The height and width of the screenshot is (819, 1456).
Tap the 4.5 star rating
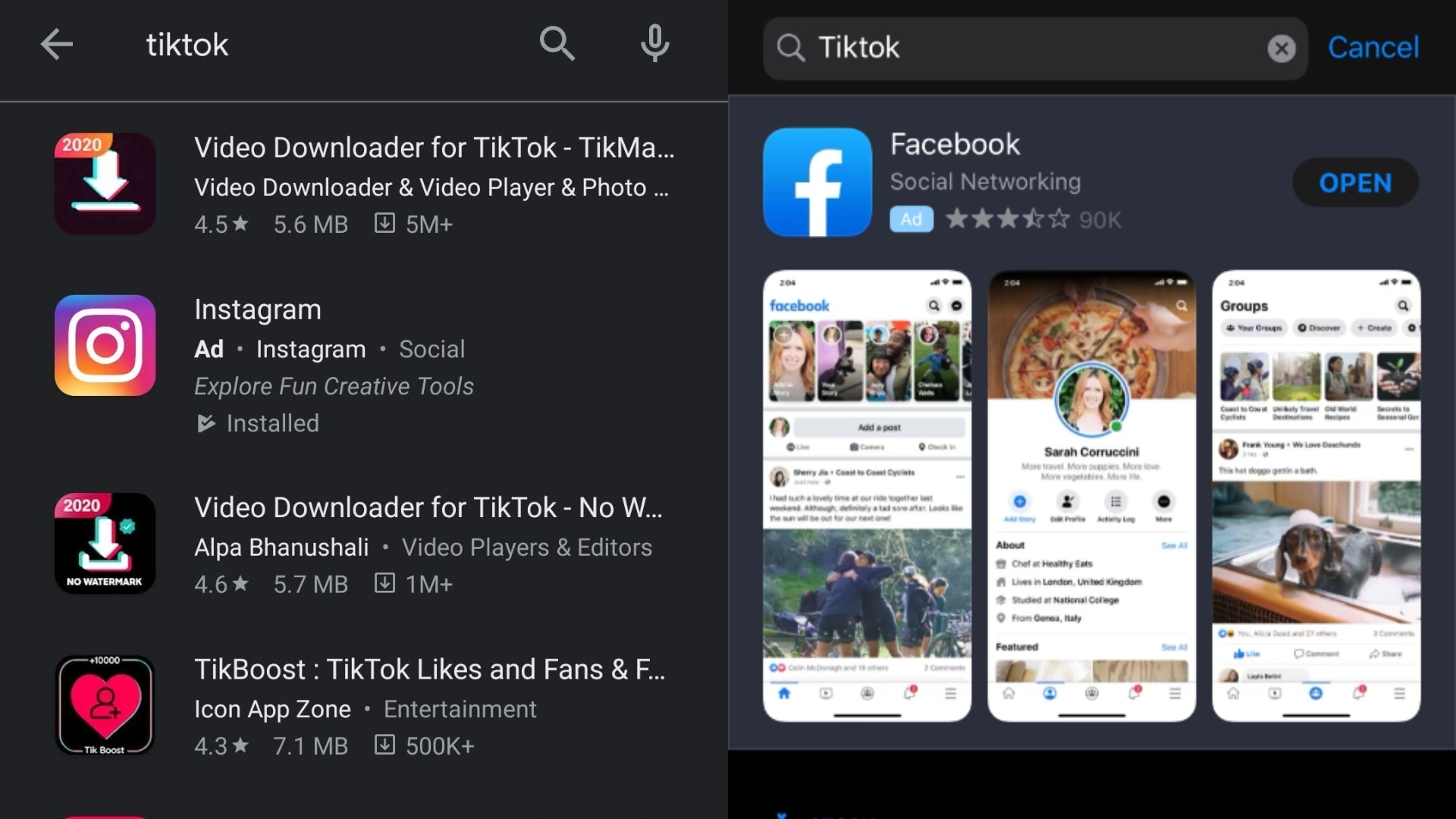(221, 224)
